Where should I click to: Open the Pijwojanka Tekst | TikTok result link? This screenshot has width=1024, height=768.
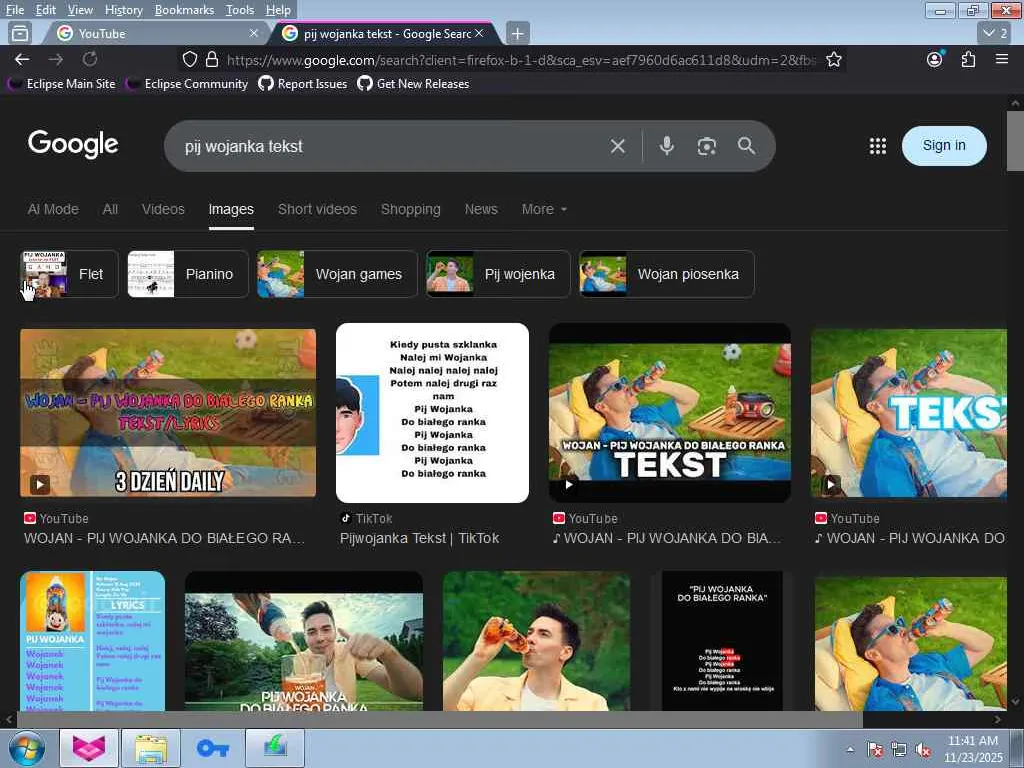coord(419,538)
